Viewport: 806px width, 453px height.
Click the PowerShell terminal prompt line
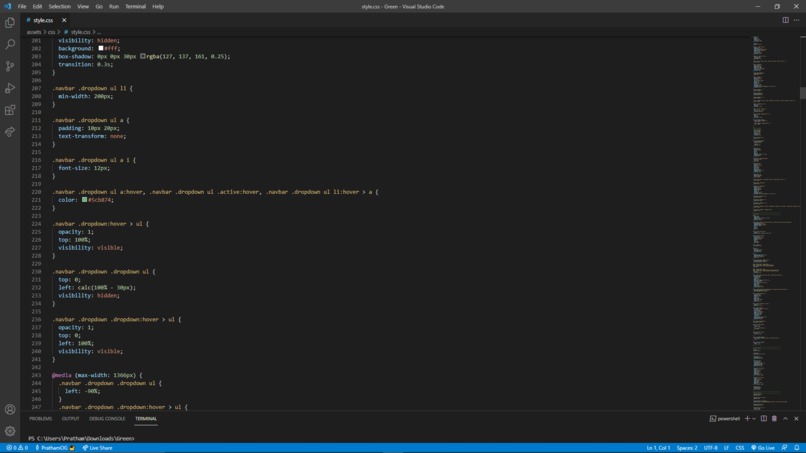81,439
